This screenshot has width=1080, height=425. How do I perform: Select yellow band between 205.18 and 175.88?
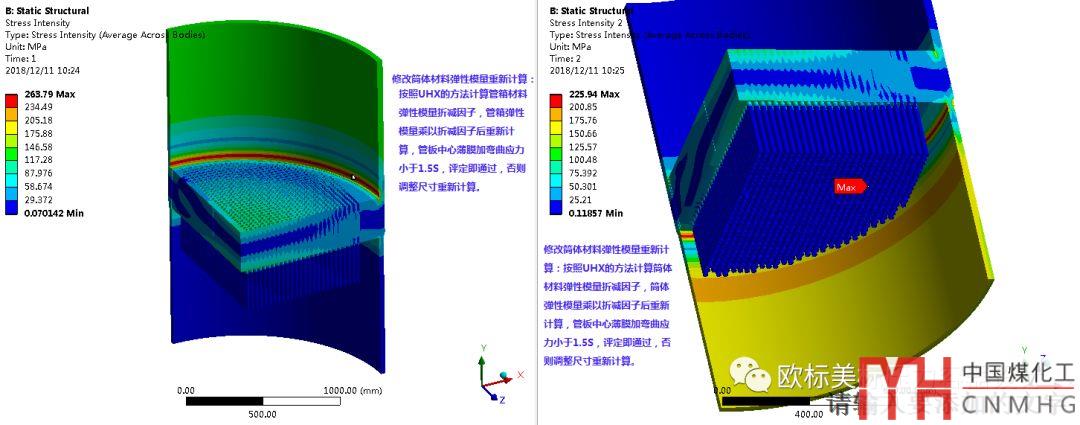11,127
